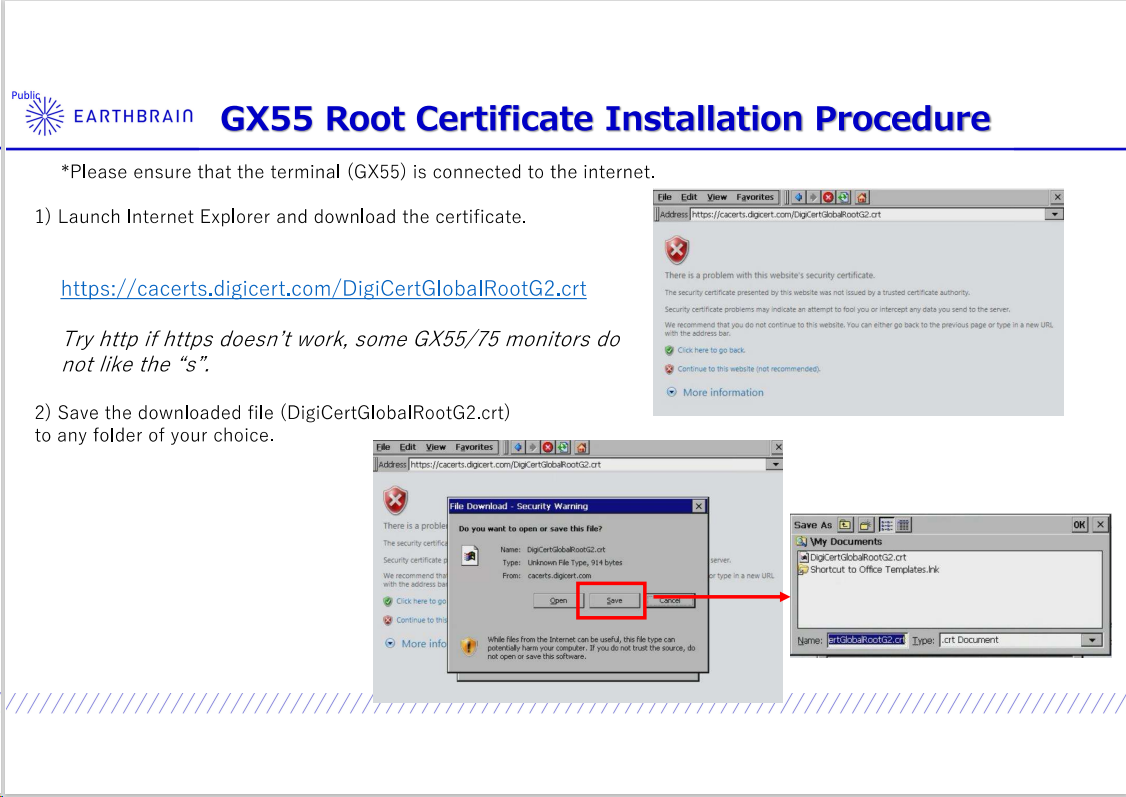Click red shield warning icon in lower browser
The height and width of the screenshot is (797, 1126).
coord(396,500)
